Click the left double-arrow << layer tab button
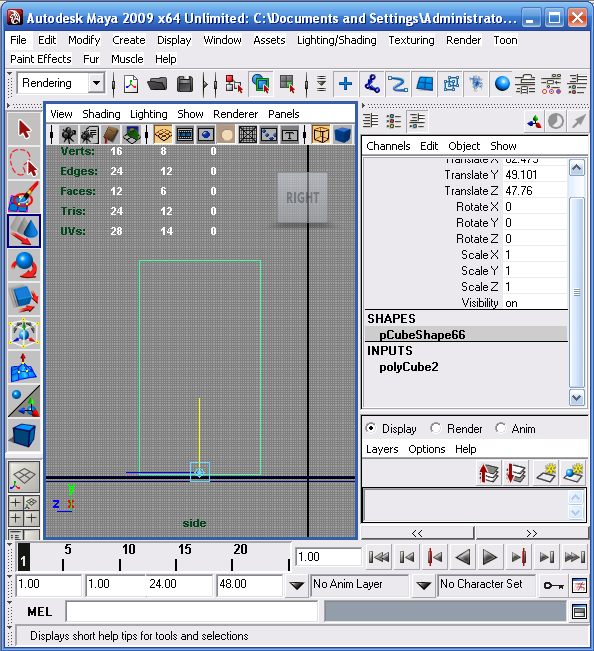The height and width of the screenshot is (651, 594). pos(418,533)
